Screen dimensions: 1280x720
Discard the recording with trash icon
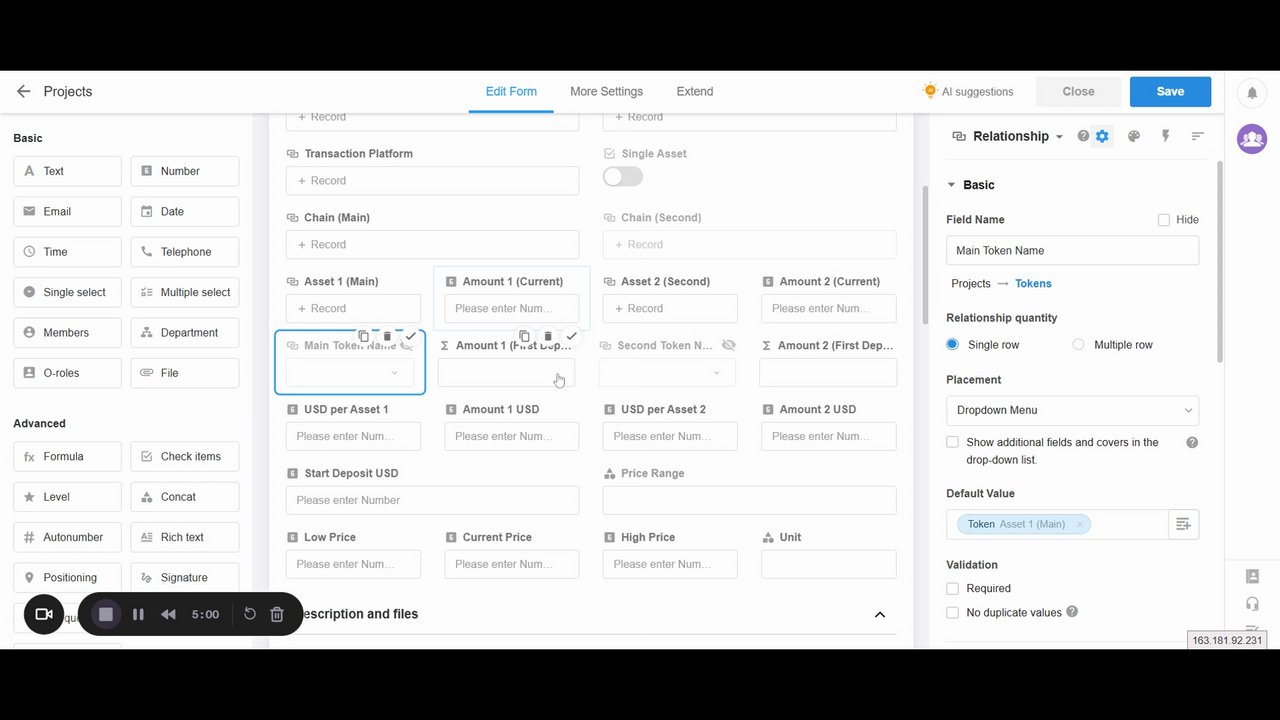point(277,614)
